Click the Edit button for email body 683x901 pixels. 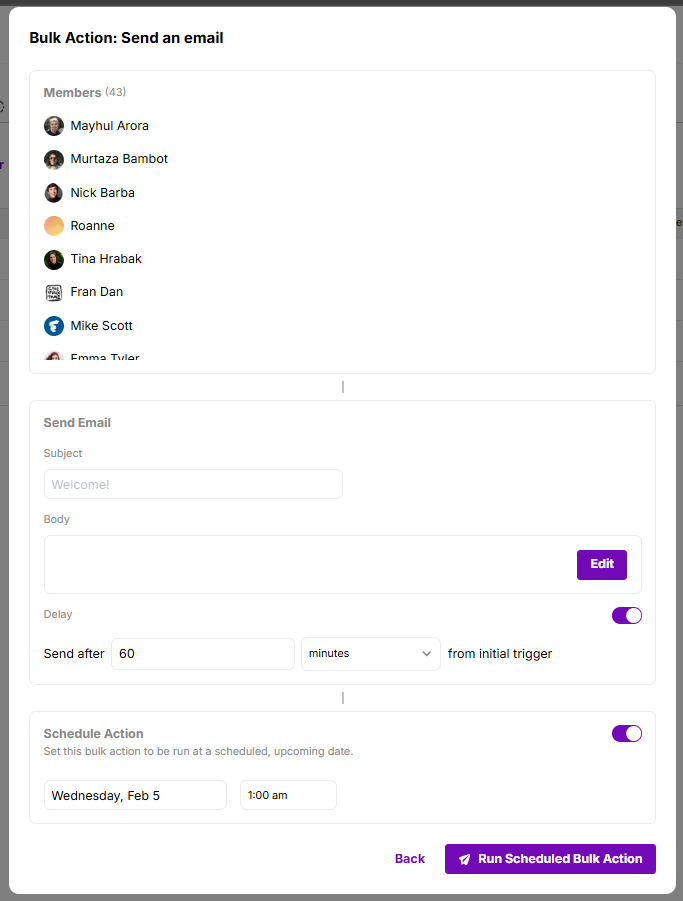(x=602, y=564)
